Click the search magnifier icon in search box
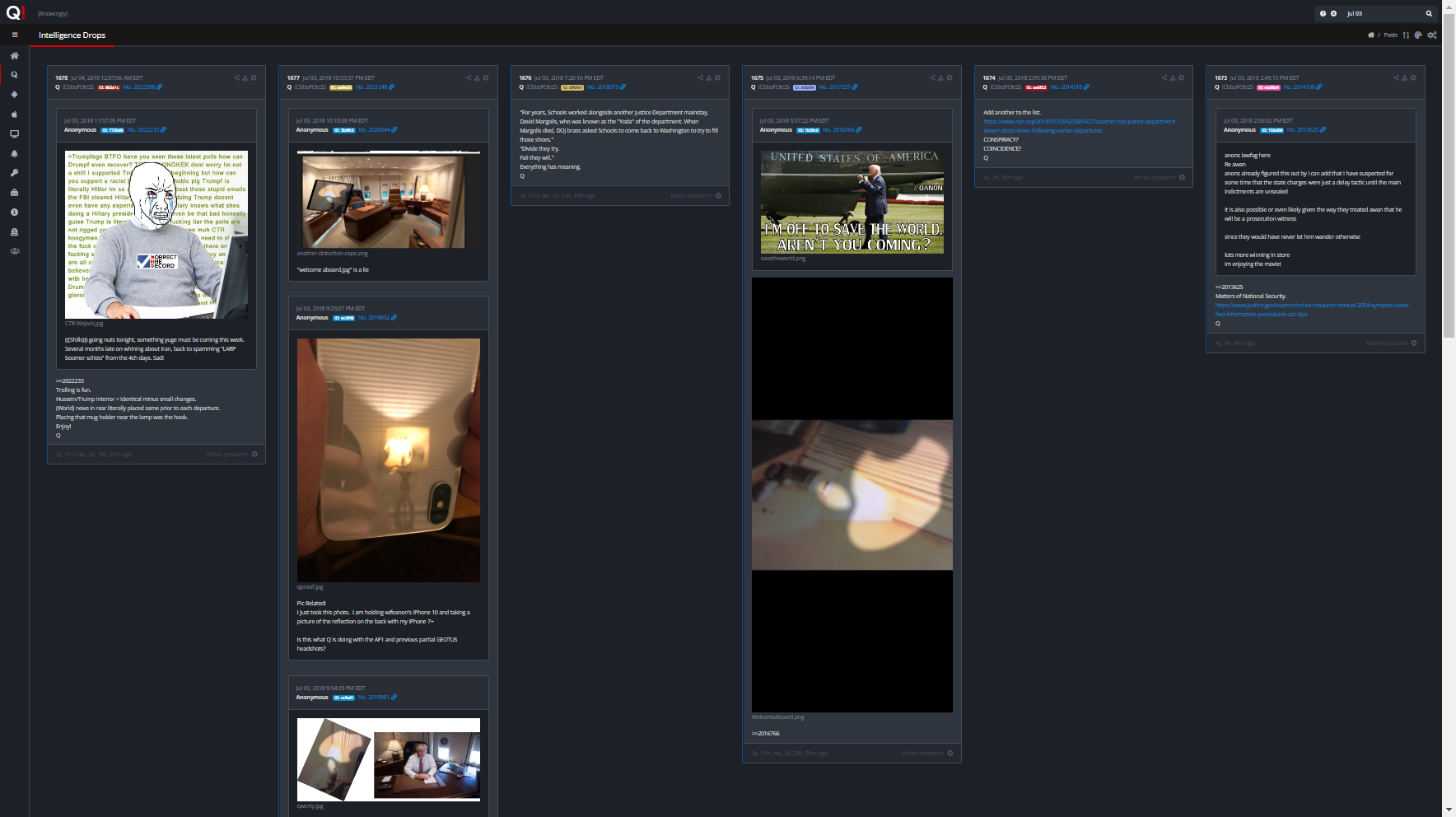 pos(1429,14)
